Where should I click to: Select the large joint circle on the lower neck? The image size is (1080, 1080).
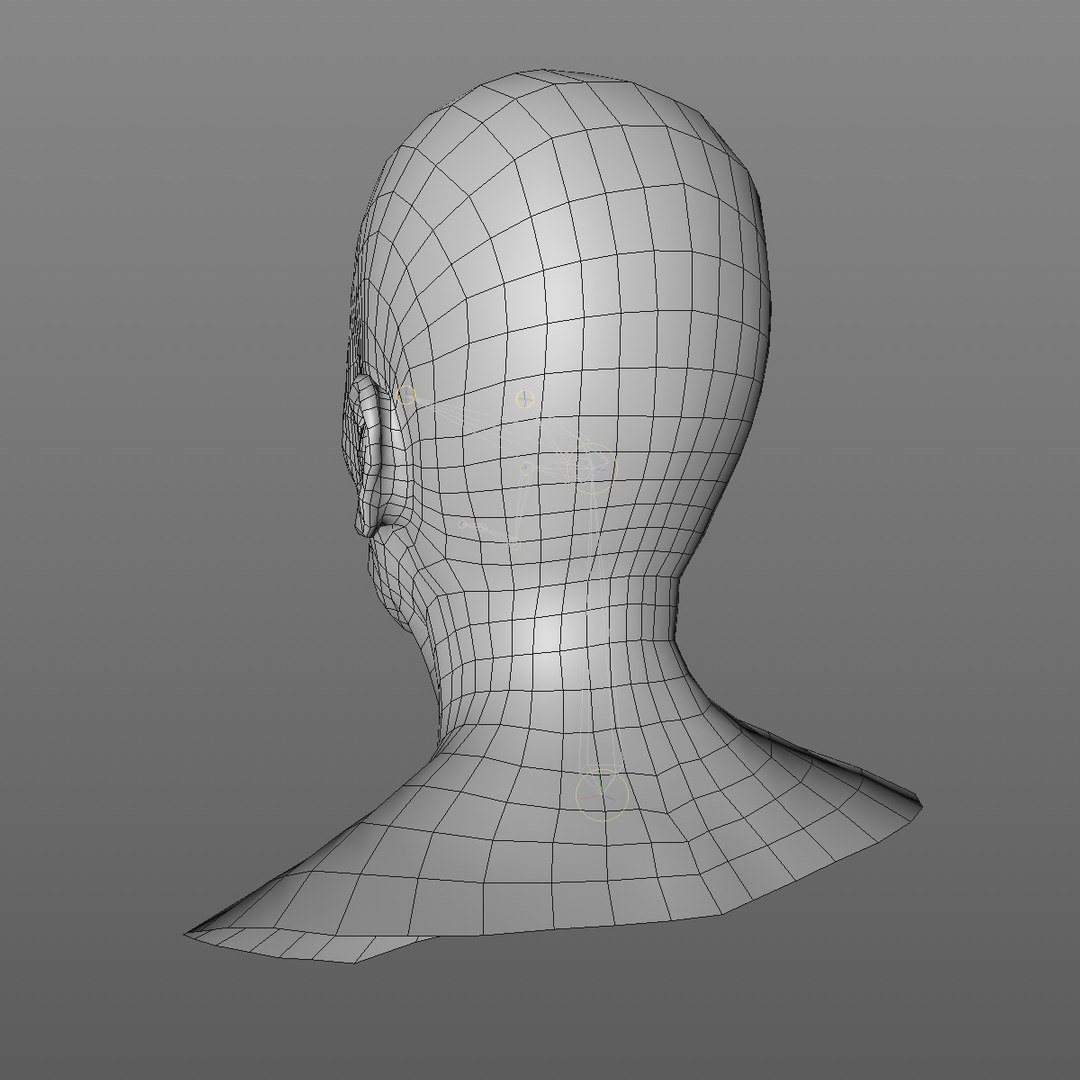click(x=602, y=795)
